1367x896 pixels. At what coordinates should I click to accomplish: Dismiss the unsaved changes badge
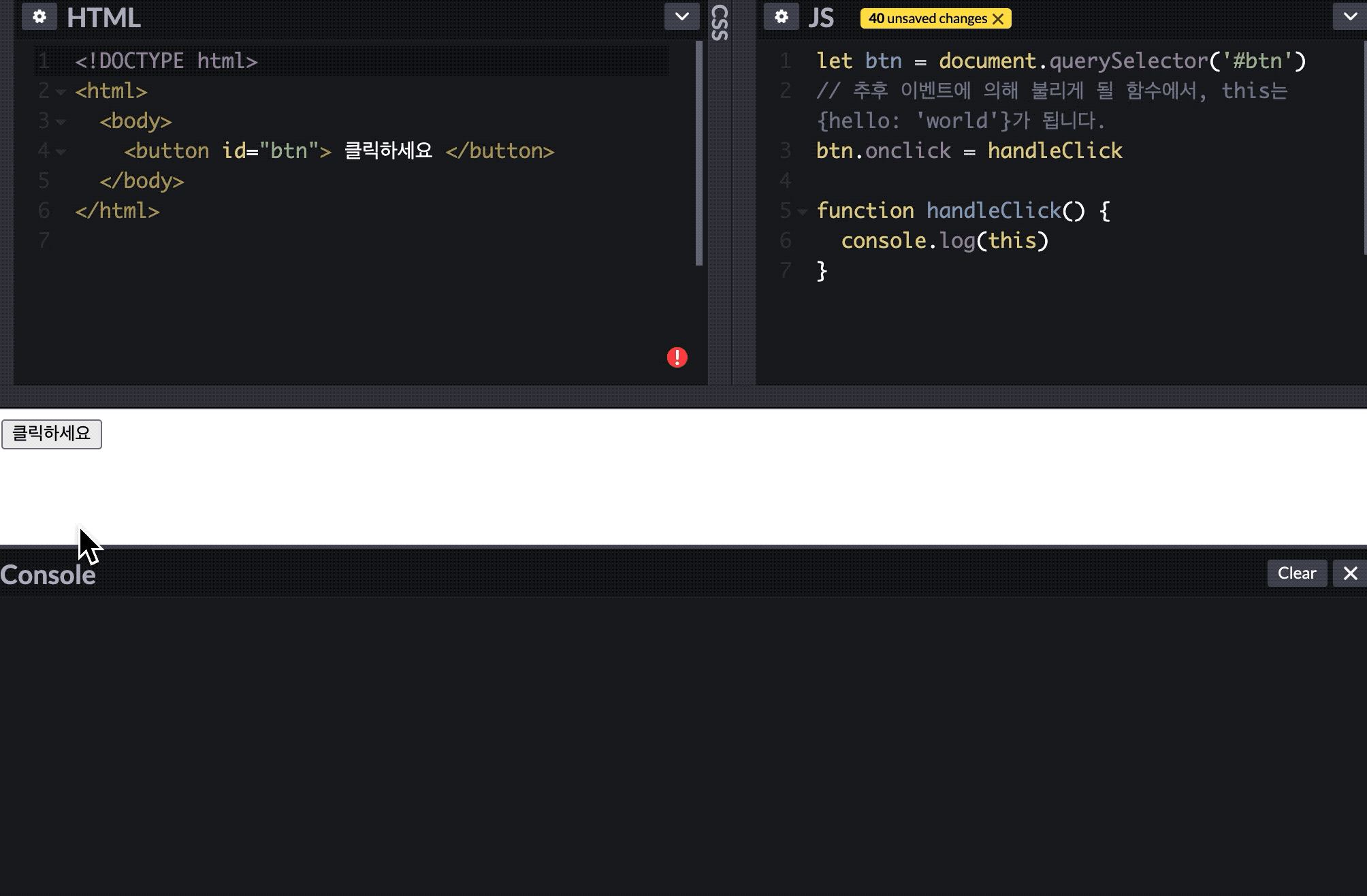[999, 19]
